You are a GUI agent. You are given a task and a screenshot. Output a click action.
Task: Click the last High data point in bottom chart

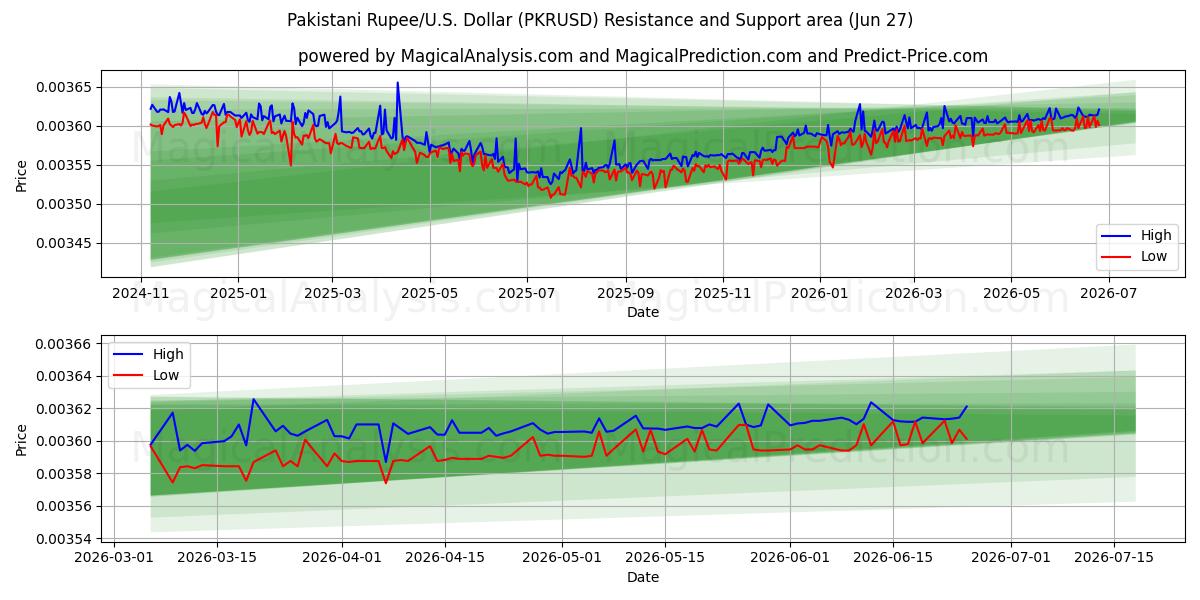tap(966, 407)
